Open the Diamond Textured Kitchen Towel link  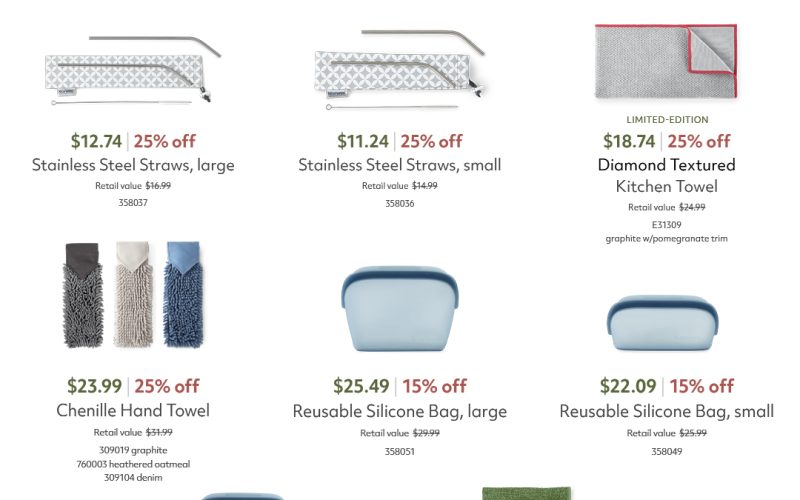666,175
